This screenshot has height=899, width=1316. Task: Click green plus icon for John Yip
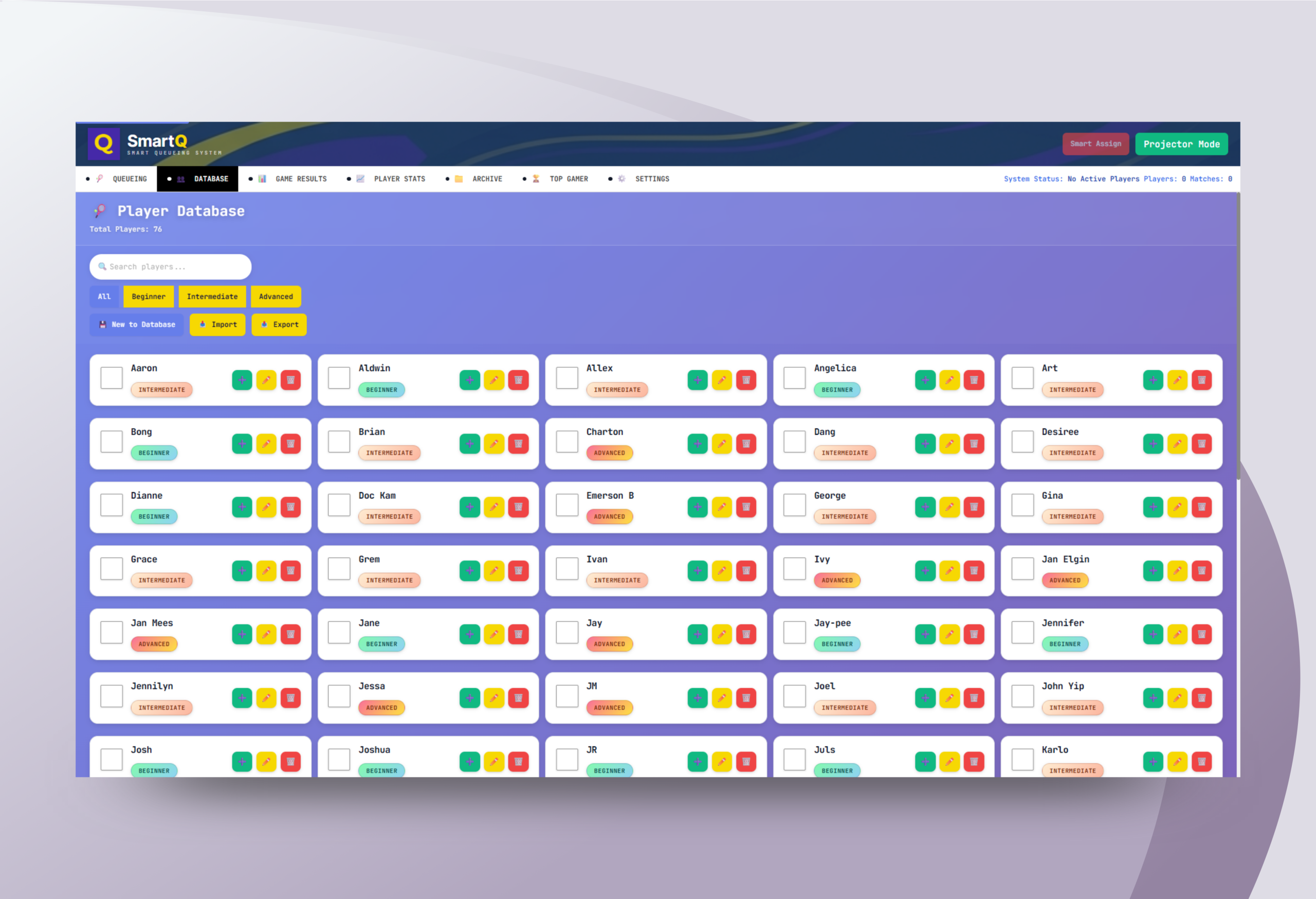tap(1153, 698)
